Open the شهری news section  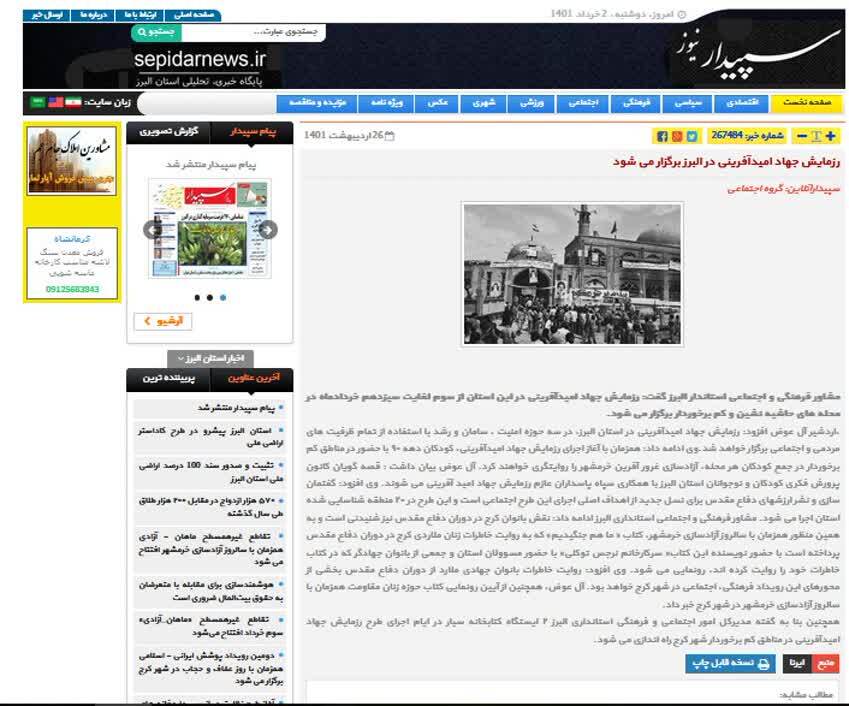(484, 103)
